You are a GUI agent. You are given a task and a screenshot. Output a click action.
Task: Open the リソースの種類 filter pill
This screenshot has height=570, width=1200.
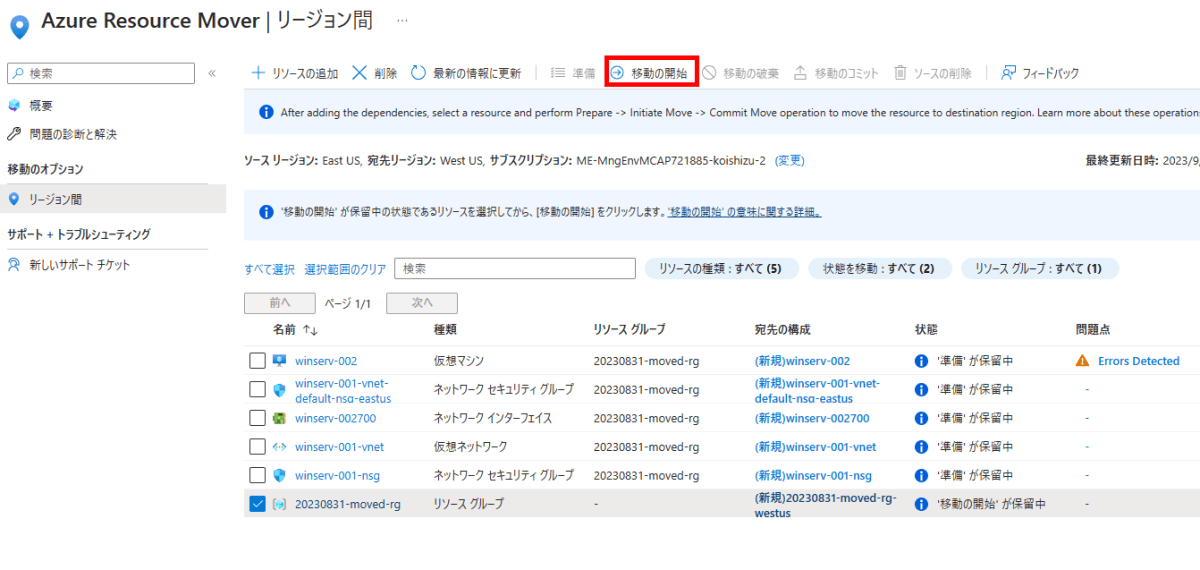(x=721, y=268)
